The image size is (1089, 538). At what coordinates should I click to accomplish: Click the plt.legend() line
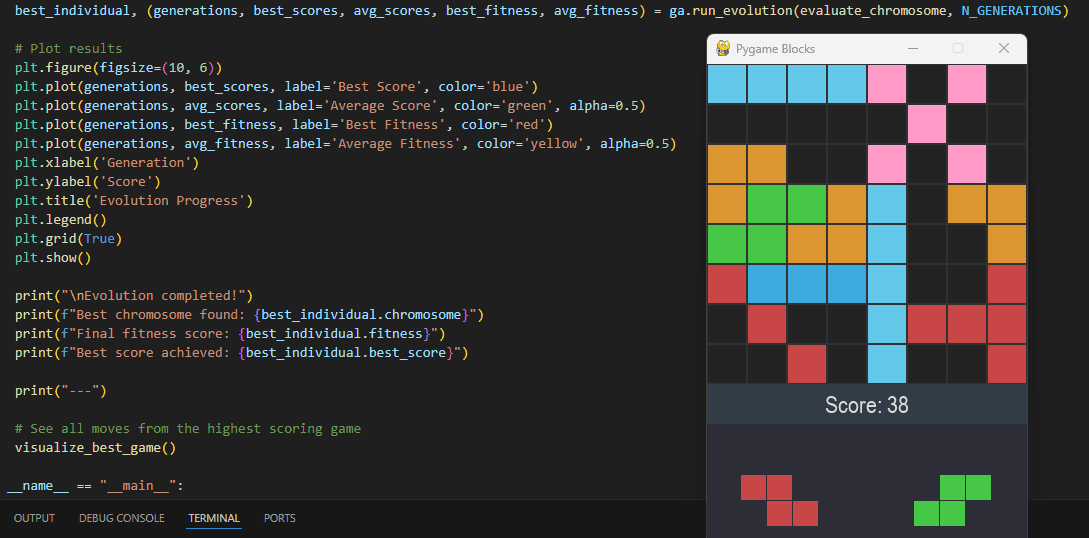(x=61, y=220)
